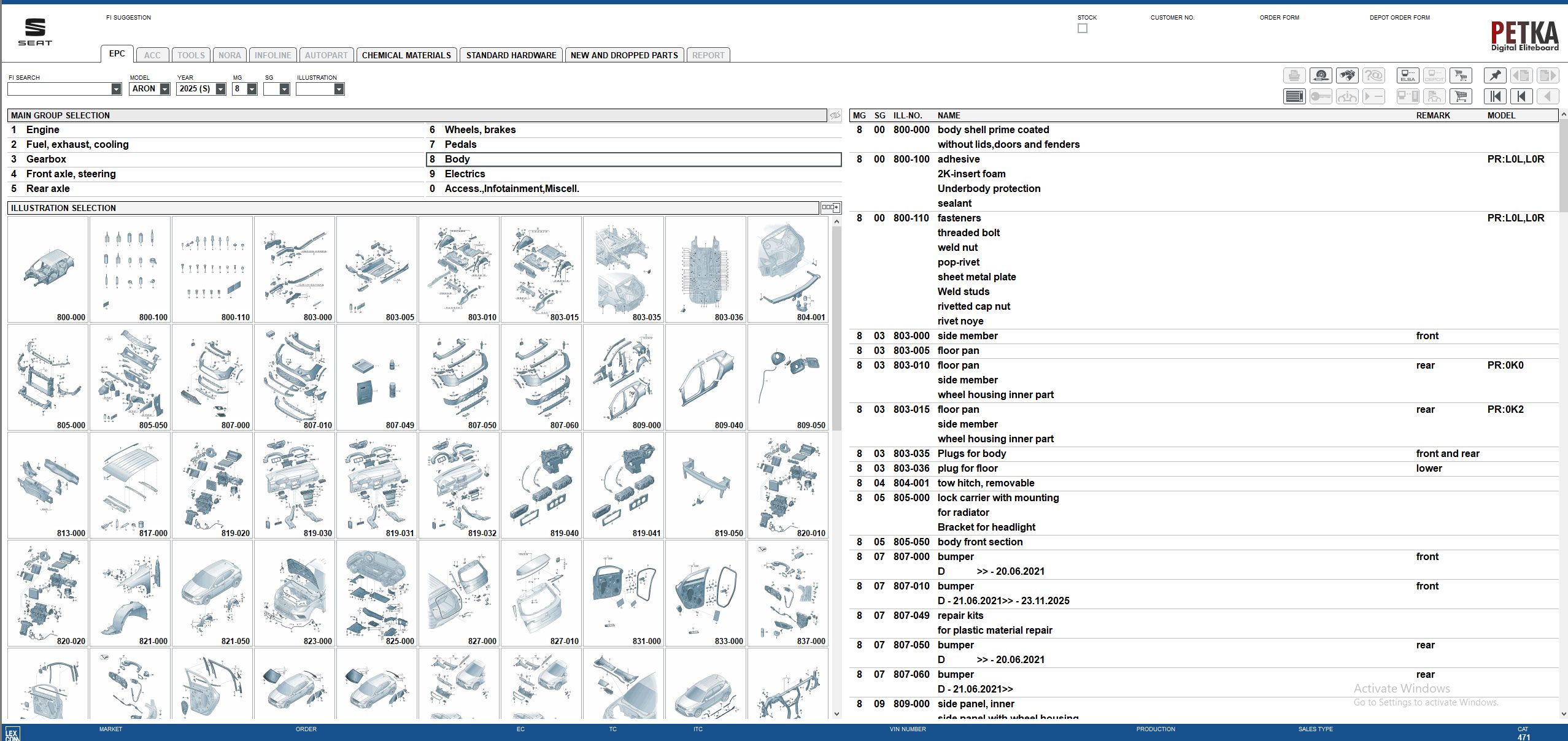The height and width of the screenshot is (741, 1568).
Task: Click the double shopping carts icon
Action: [1461, 75]
